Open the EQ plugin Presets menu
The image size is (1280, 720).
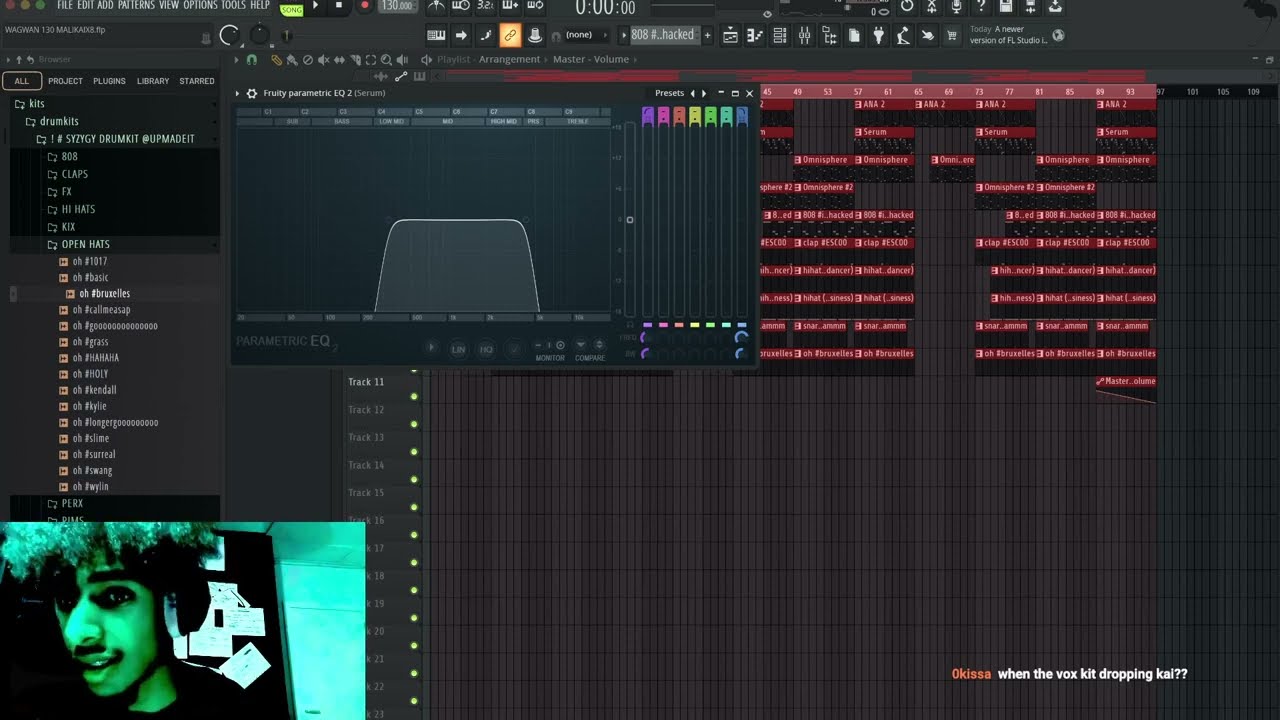[669, 93]
